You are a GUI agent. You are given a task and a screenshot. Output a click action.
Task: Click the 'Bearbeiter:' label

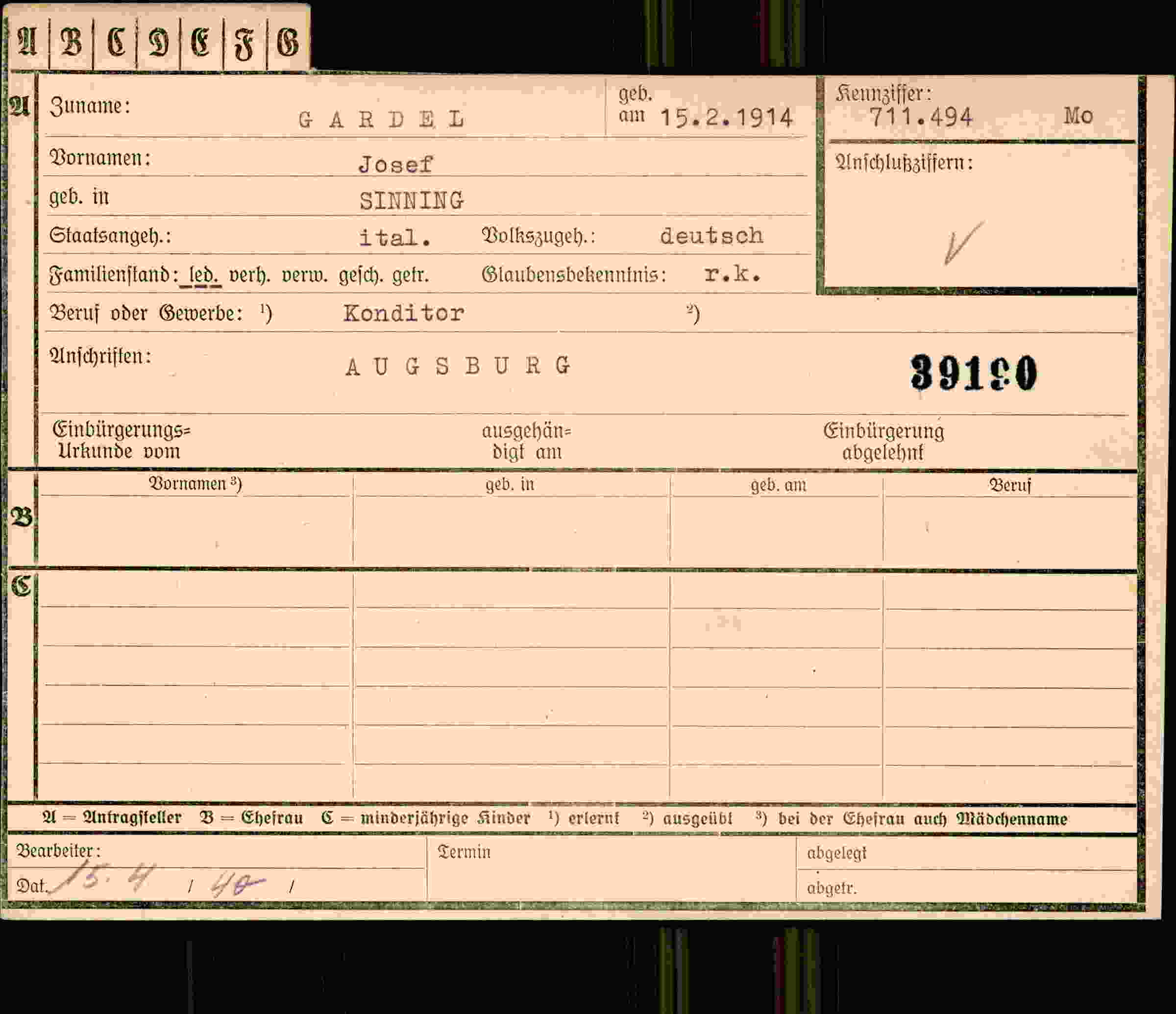[x=58, y=850]
